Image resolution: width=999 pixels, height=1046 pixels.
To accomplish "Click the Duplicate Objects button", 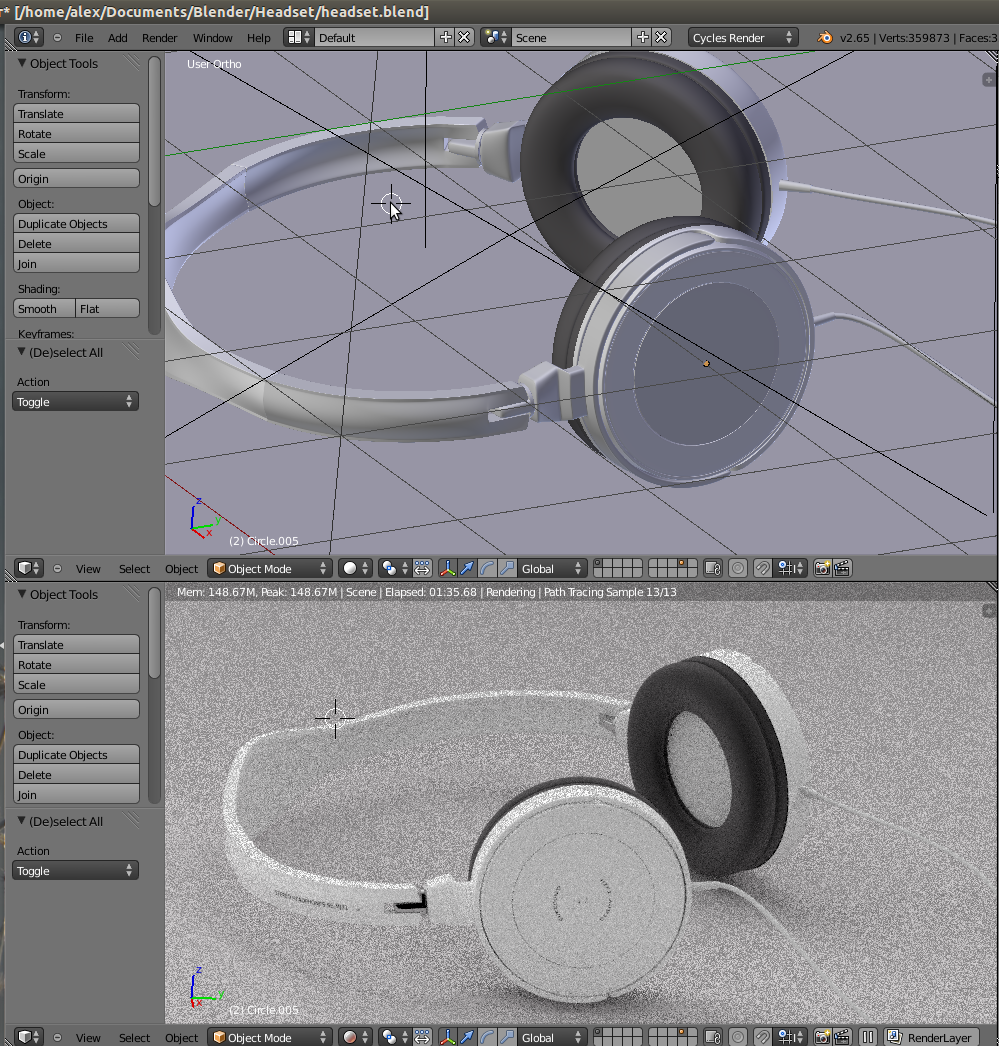I will tap(75, 223).
